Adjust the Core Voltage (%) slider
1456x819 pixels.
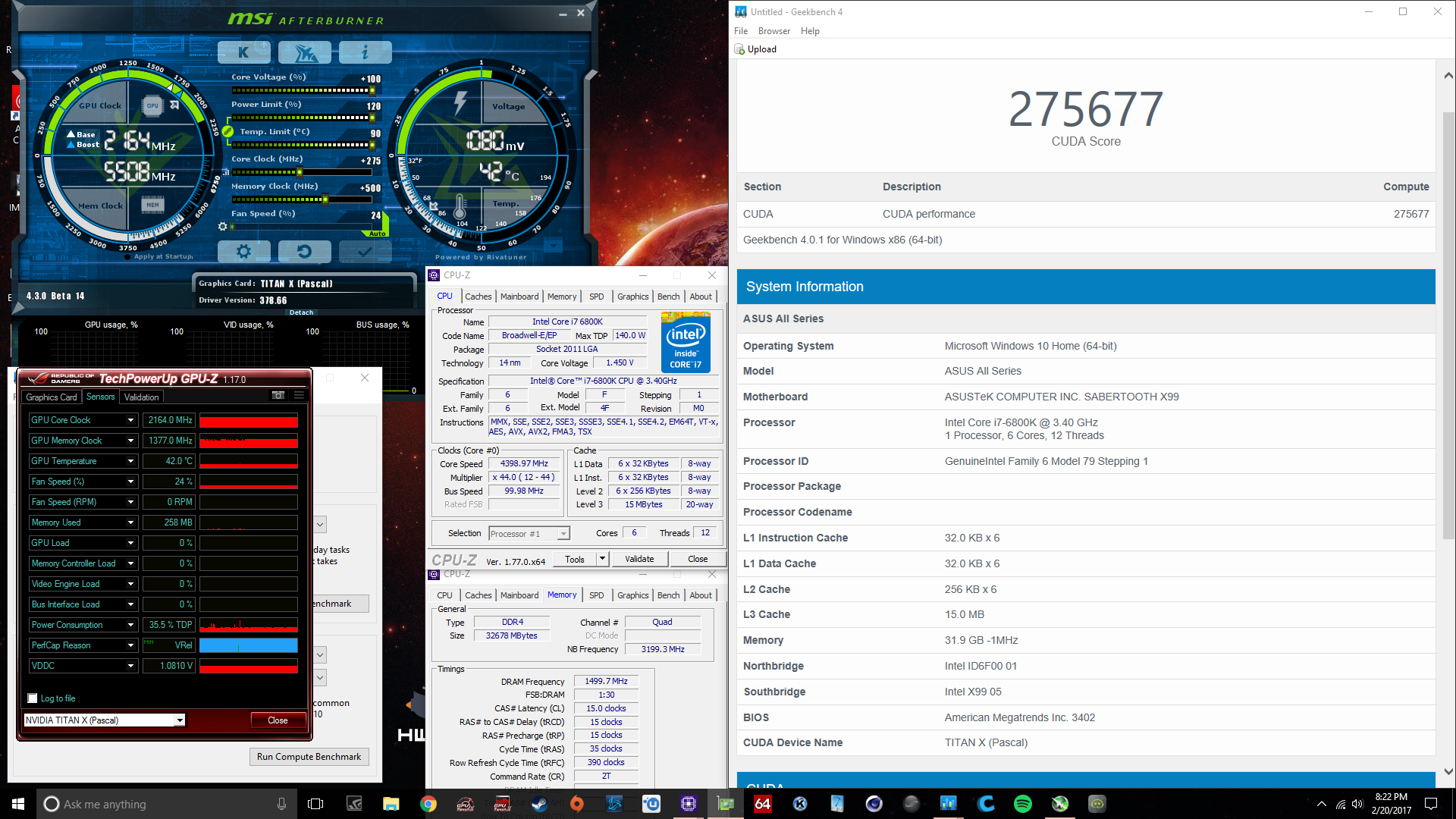(x=300, y=90)
